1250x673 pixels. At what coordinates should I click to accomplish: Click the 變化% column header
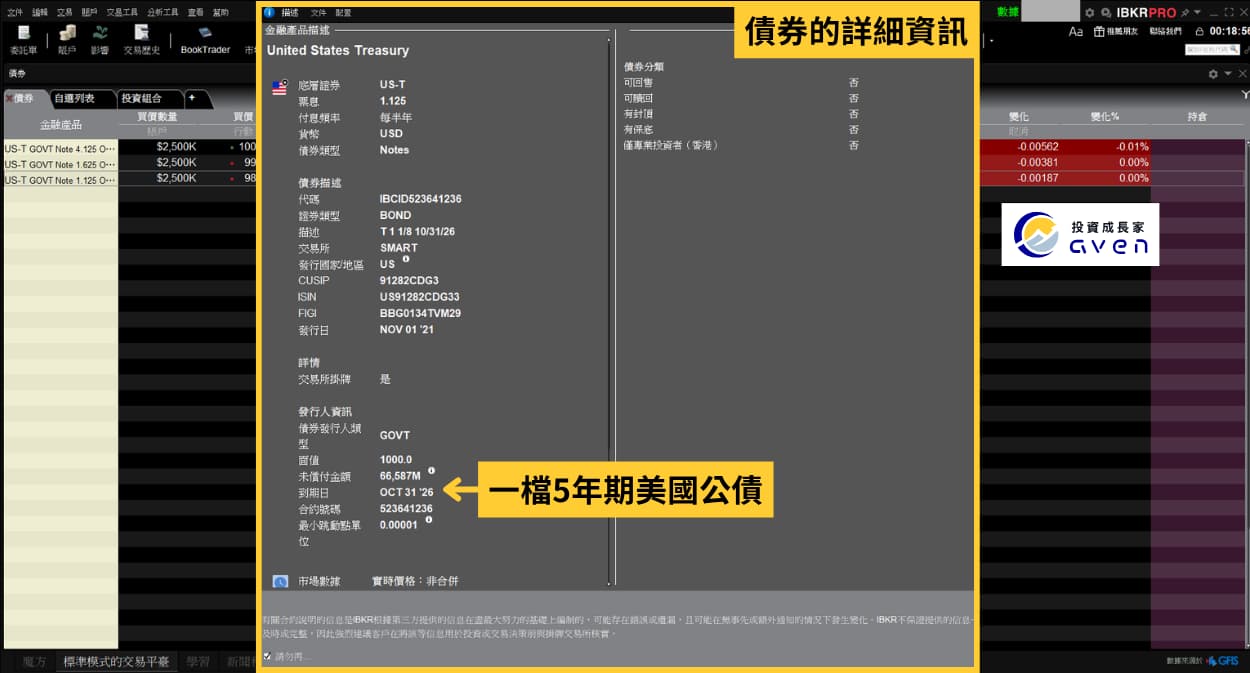point(1105,117)
